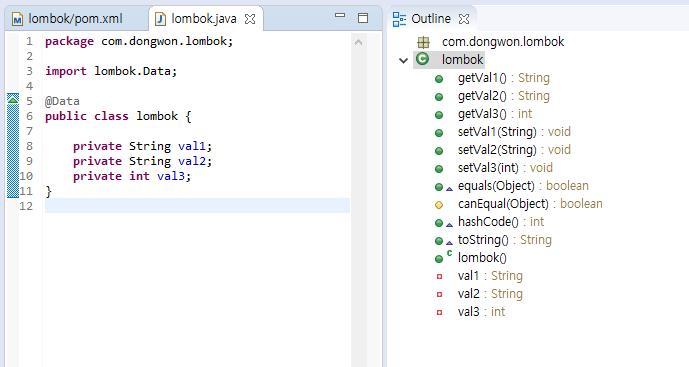Select setVal1(String) : void in Outline

(514, 132)
